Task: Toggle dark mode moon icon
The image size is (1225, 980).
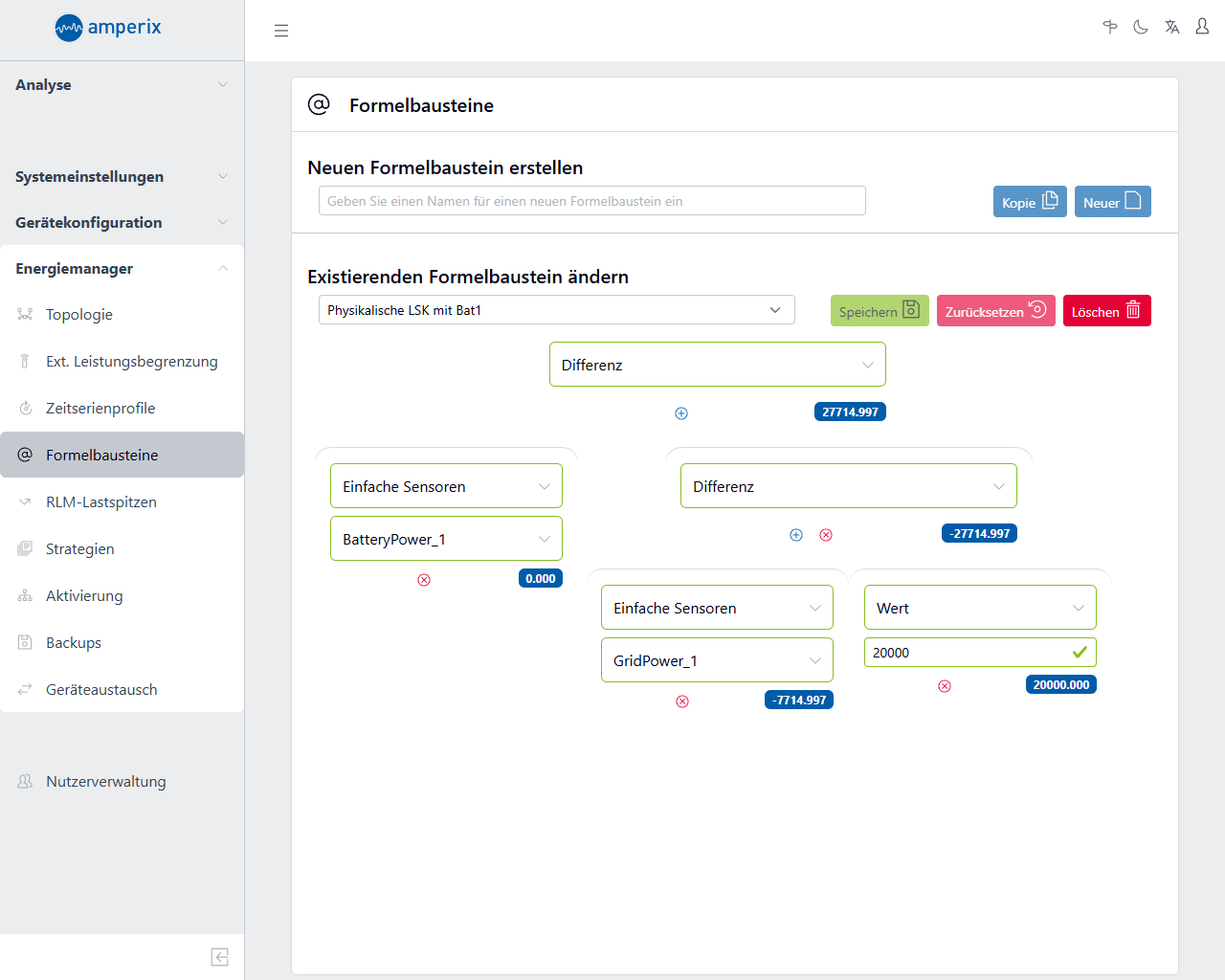Action: 1141,27
